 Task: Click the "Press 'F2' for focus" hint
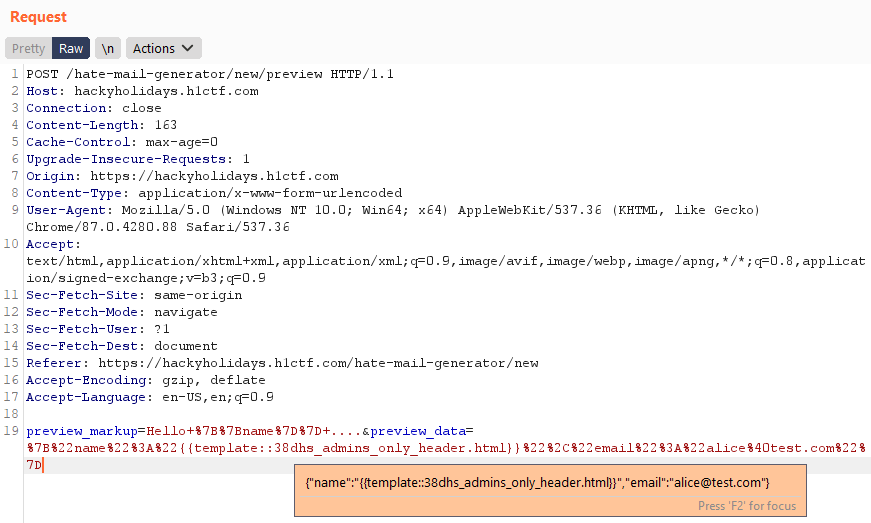point(747,506)
